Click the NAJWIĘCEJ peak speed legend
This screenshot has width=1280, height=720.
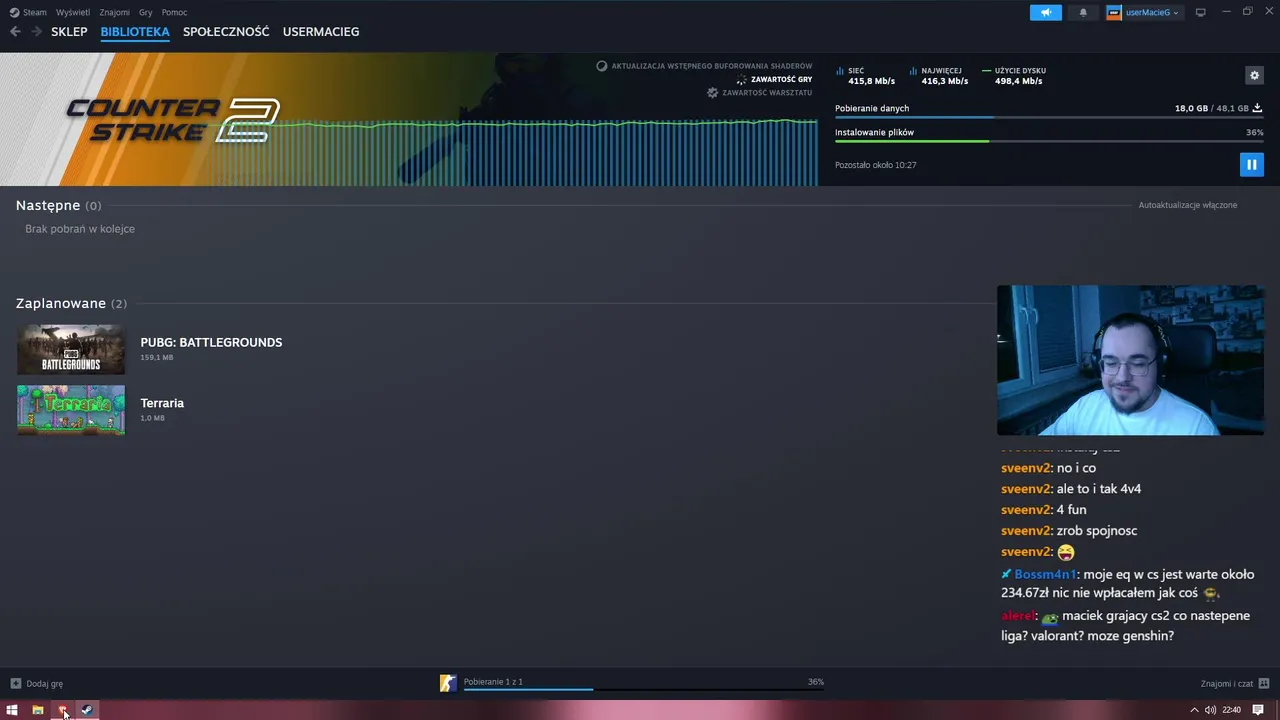point(939,76)
